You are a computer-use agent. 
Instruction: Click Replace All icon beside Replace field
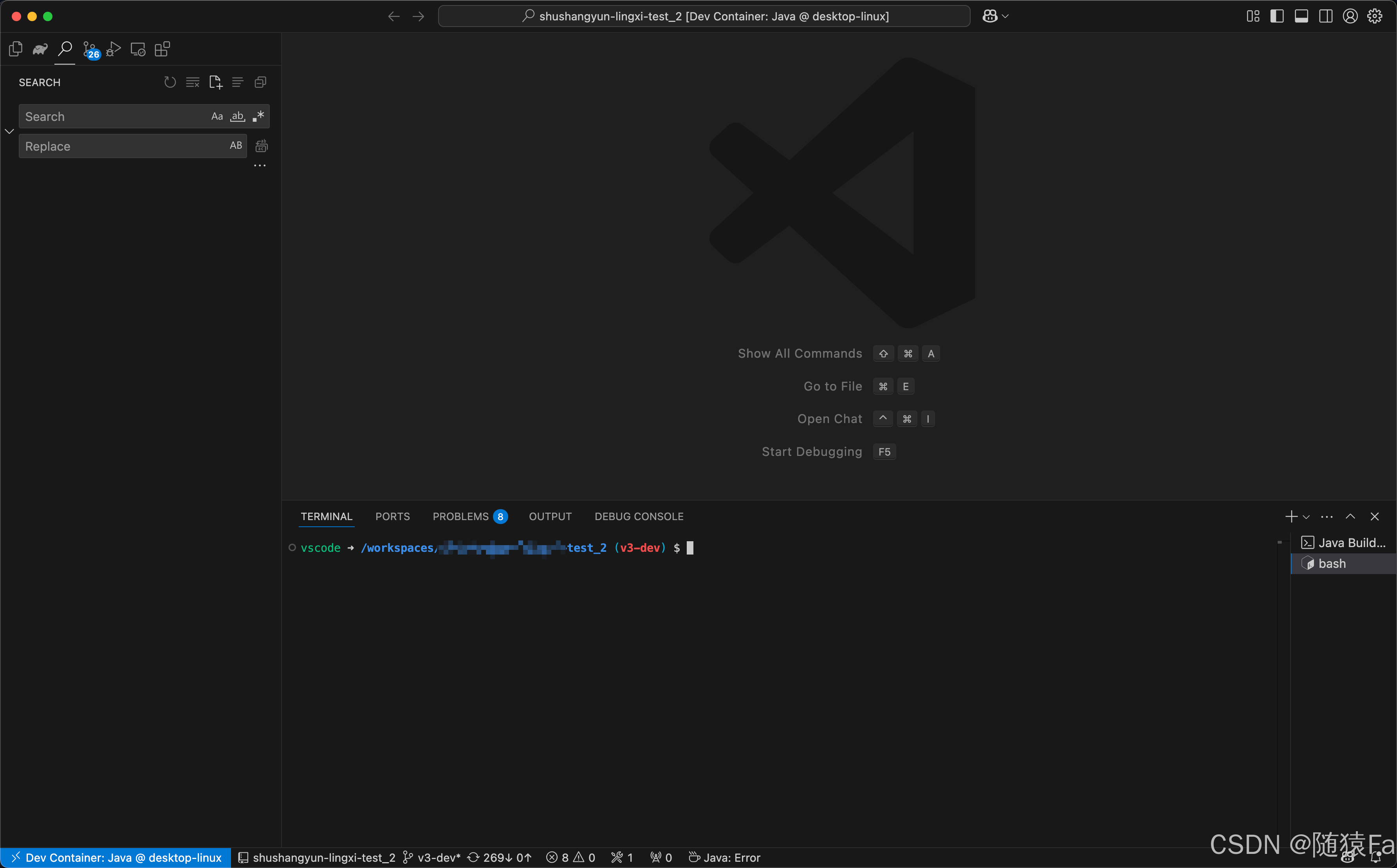click(x=261, y=146)
